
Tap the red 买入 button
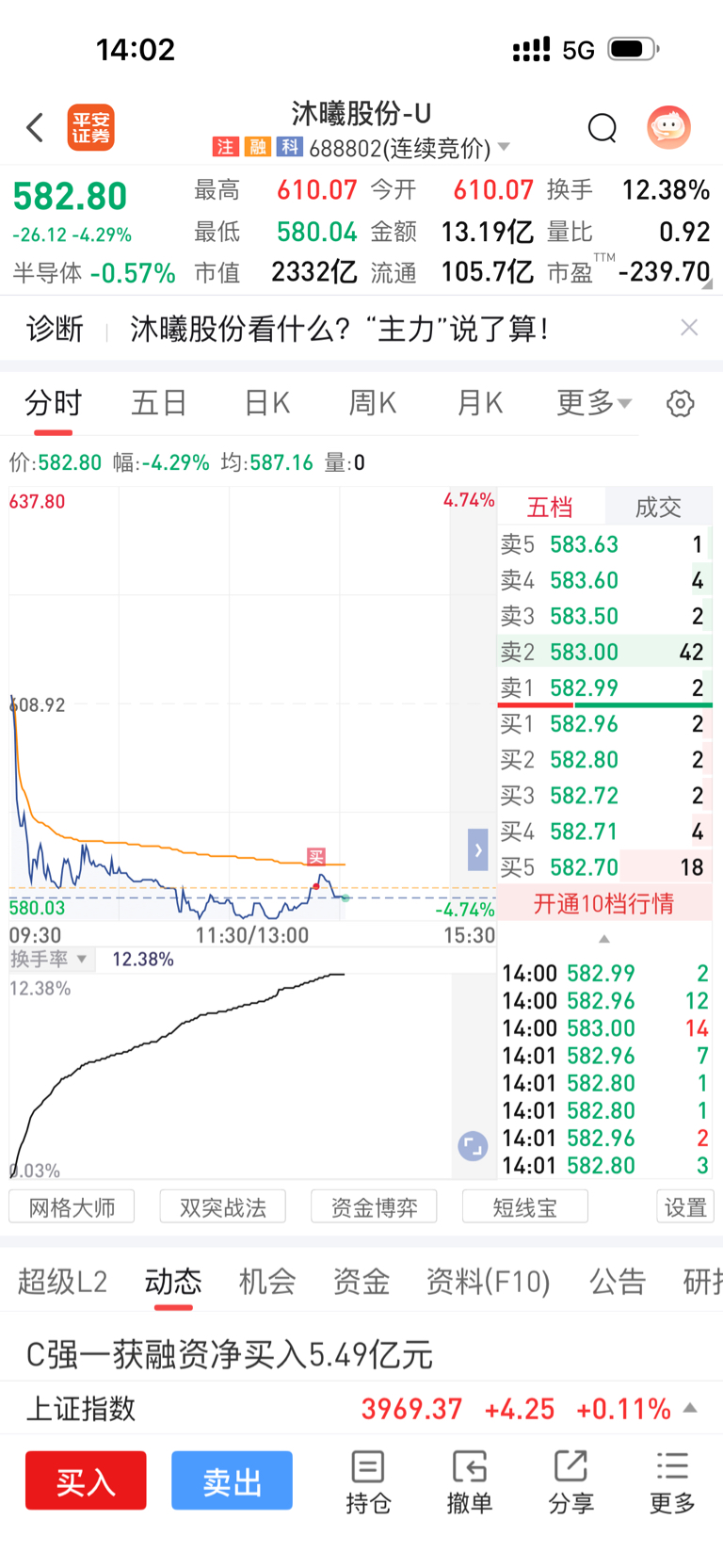pos(86,1481)
